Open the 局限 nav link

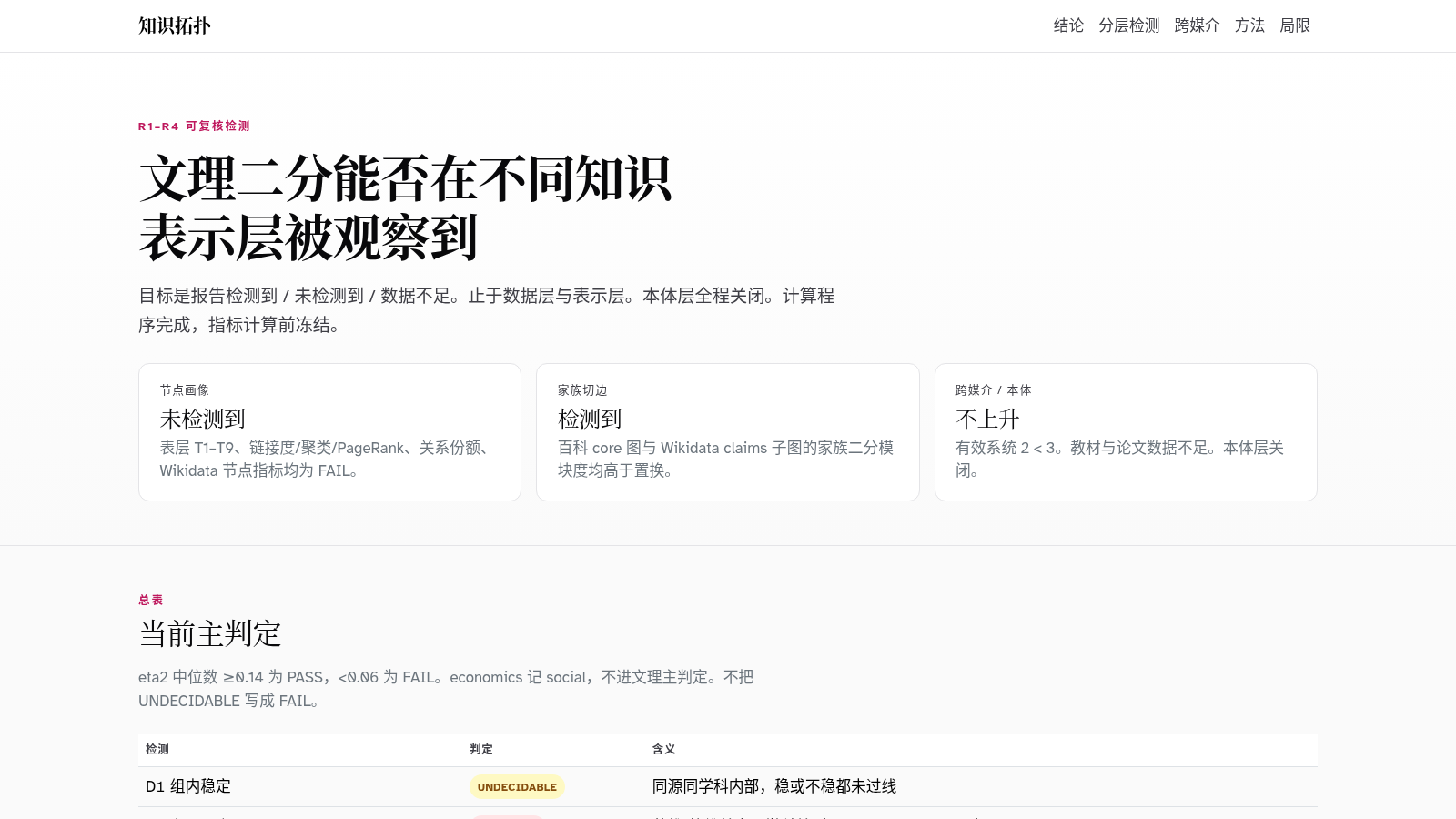[x=1295, y=25]
